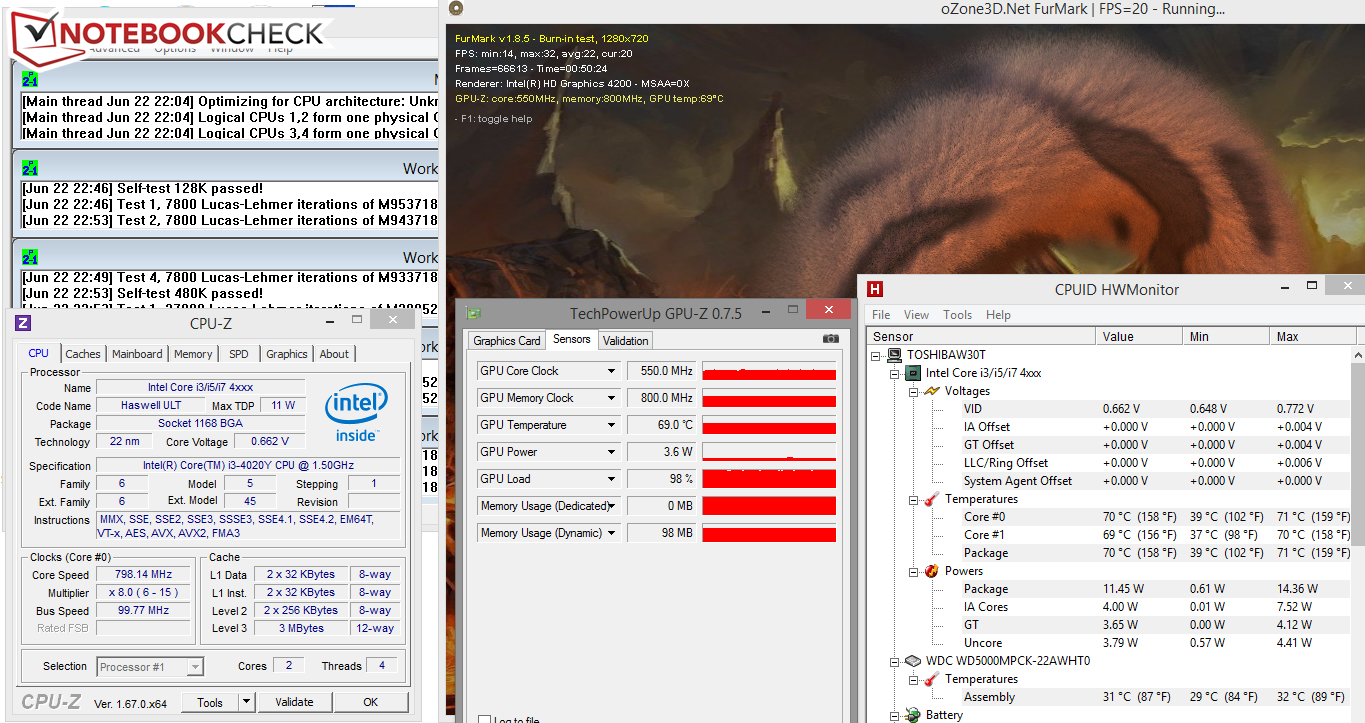Click the flame icon beside Powers
Image resolution: width=1365 pixels, height=723 pixels.
click(931, 571)
